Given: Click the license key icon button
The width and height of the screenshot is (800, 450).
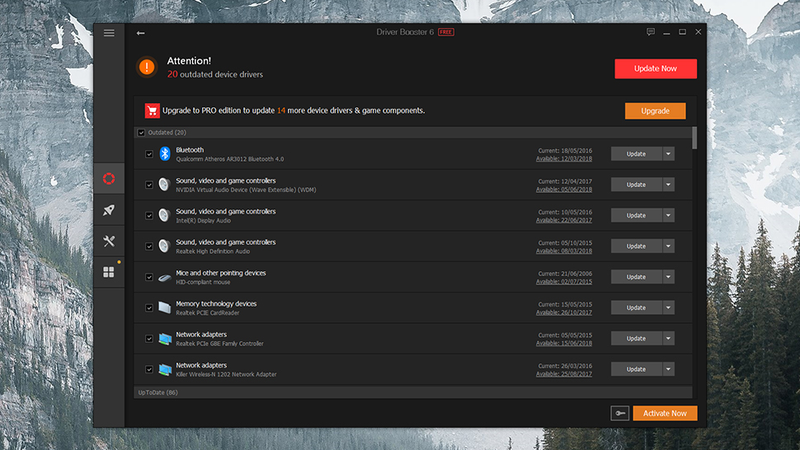Looking at the screenshot, I should (620, 413).
